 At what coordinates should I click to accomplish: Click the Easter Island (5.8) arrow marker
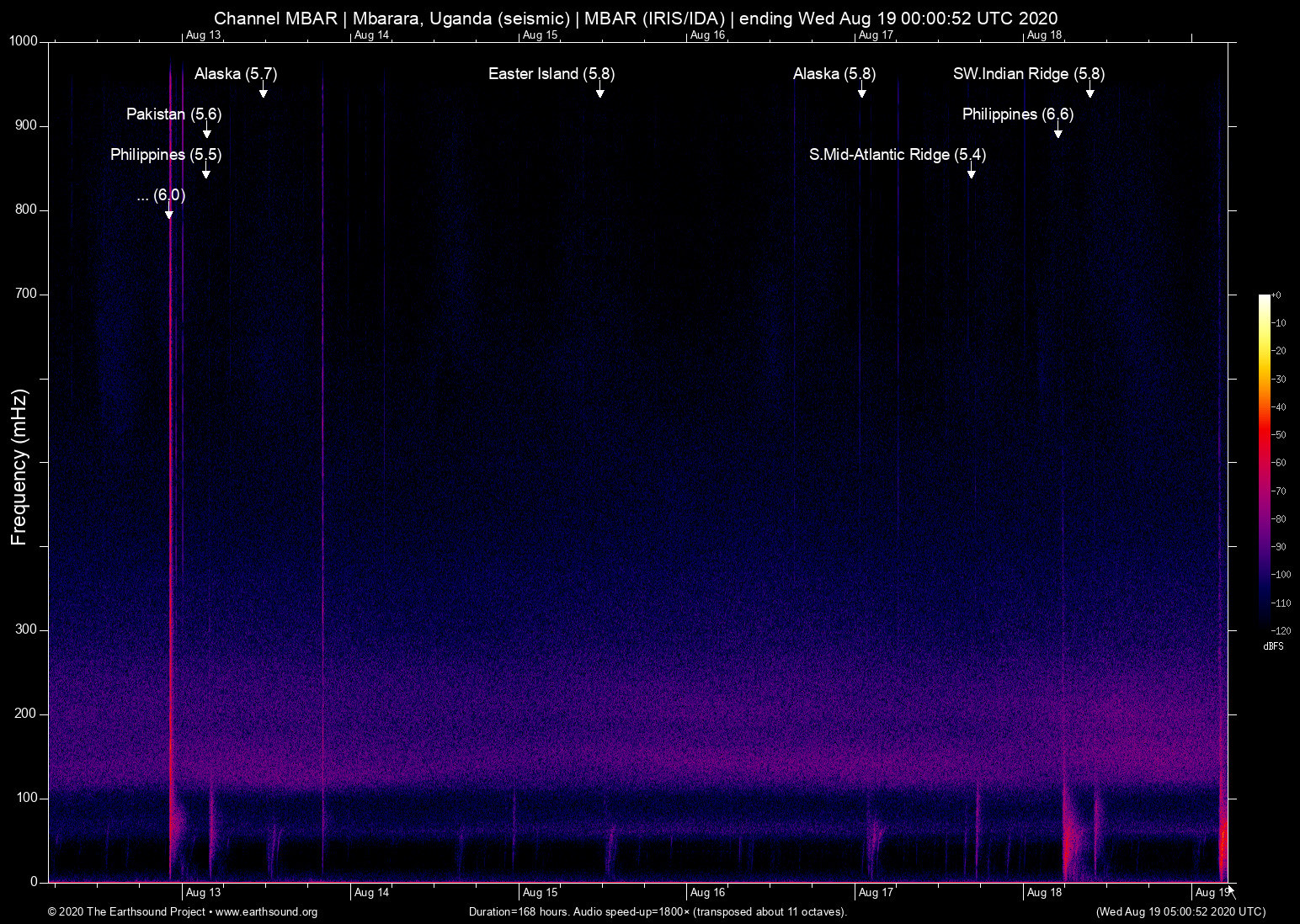599,93
